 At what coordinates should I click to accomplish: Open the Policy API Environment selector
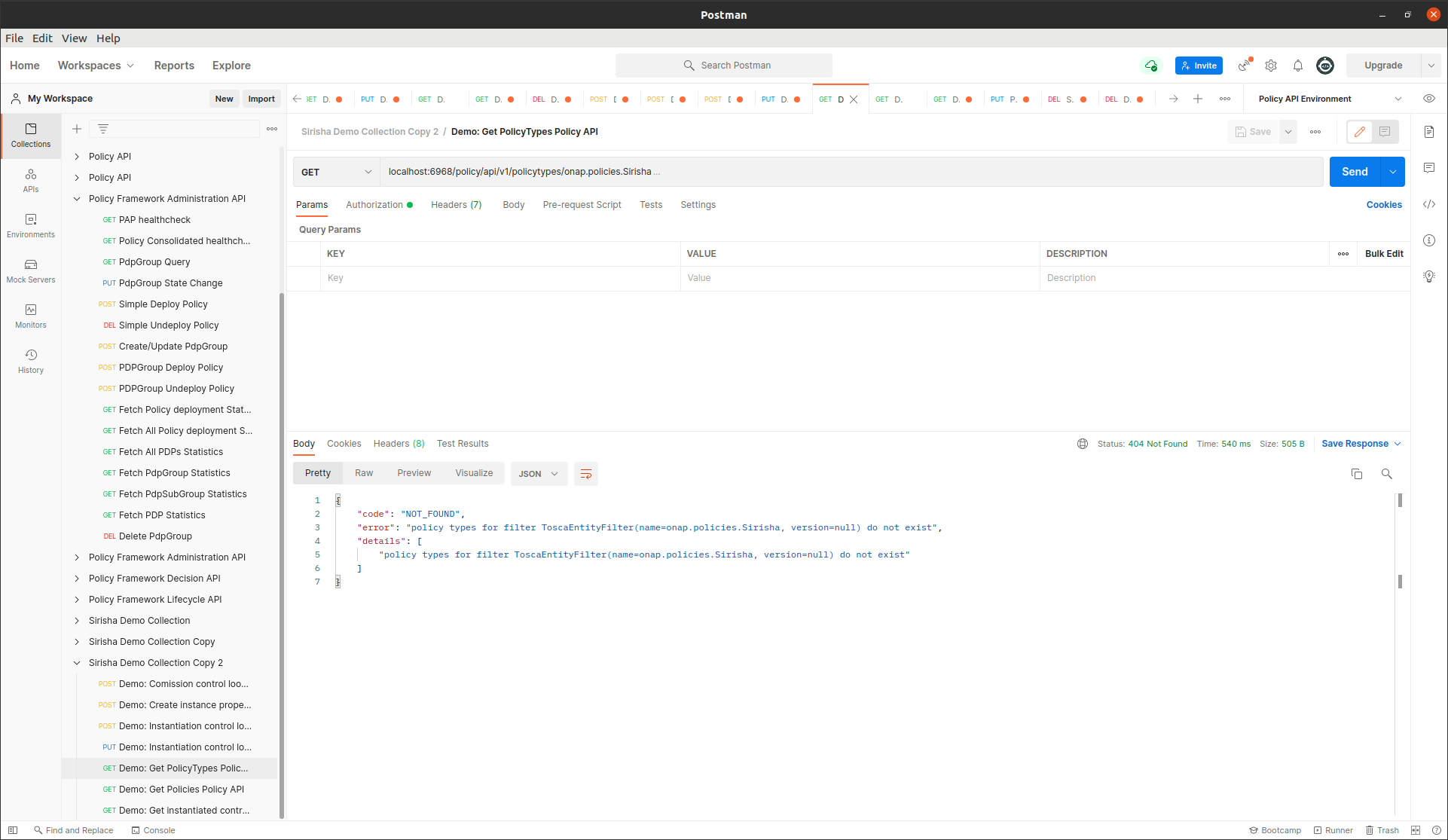(1330, 99)
